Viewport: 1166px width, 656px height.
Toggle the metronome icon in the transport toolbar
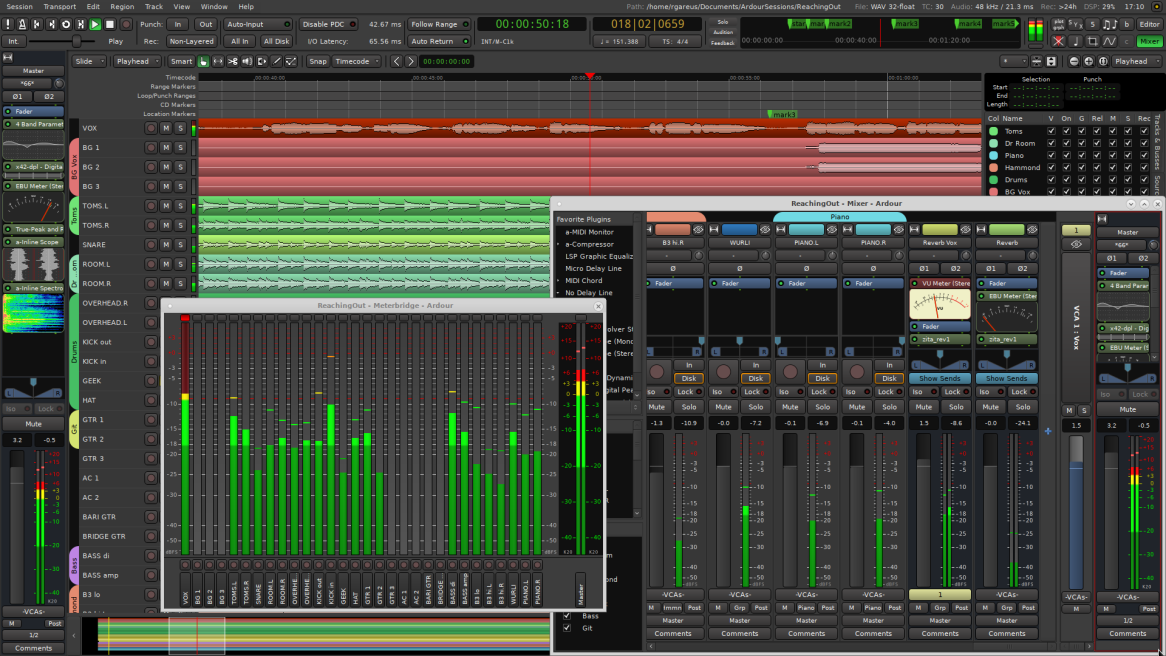click(22, 24)
